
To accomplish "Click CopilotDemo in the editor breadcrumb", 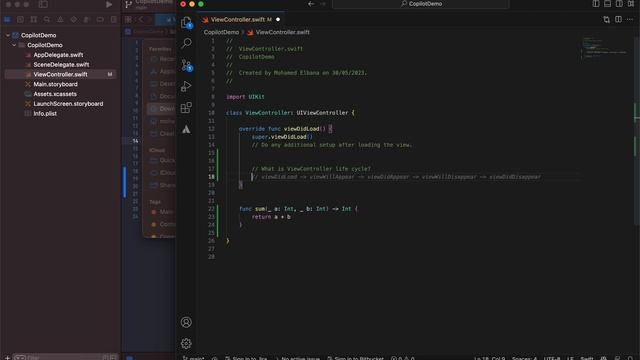I will [x=221, y=32].
